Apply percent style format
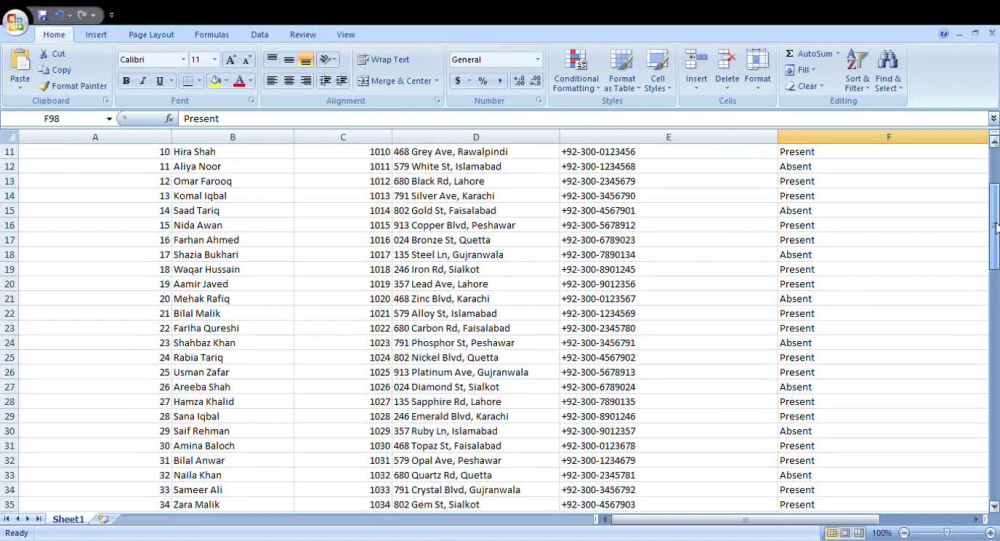1000x541 pixels. [x=483, y=80]
